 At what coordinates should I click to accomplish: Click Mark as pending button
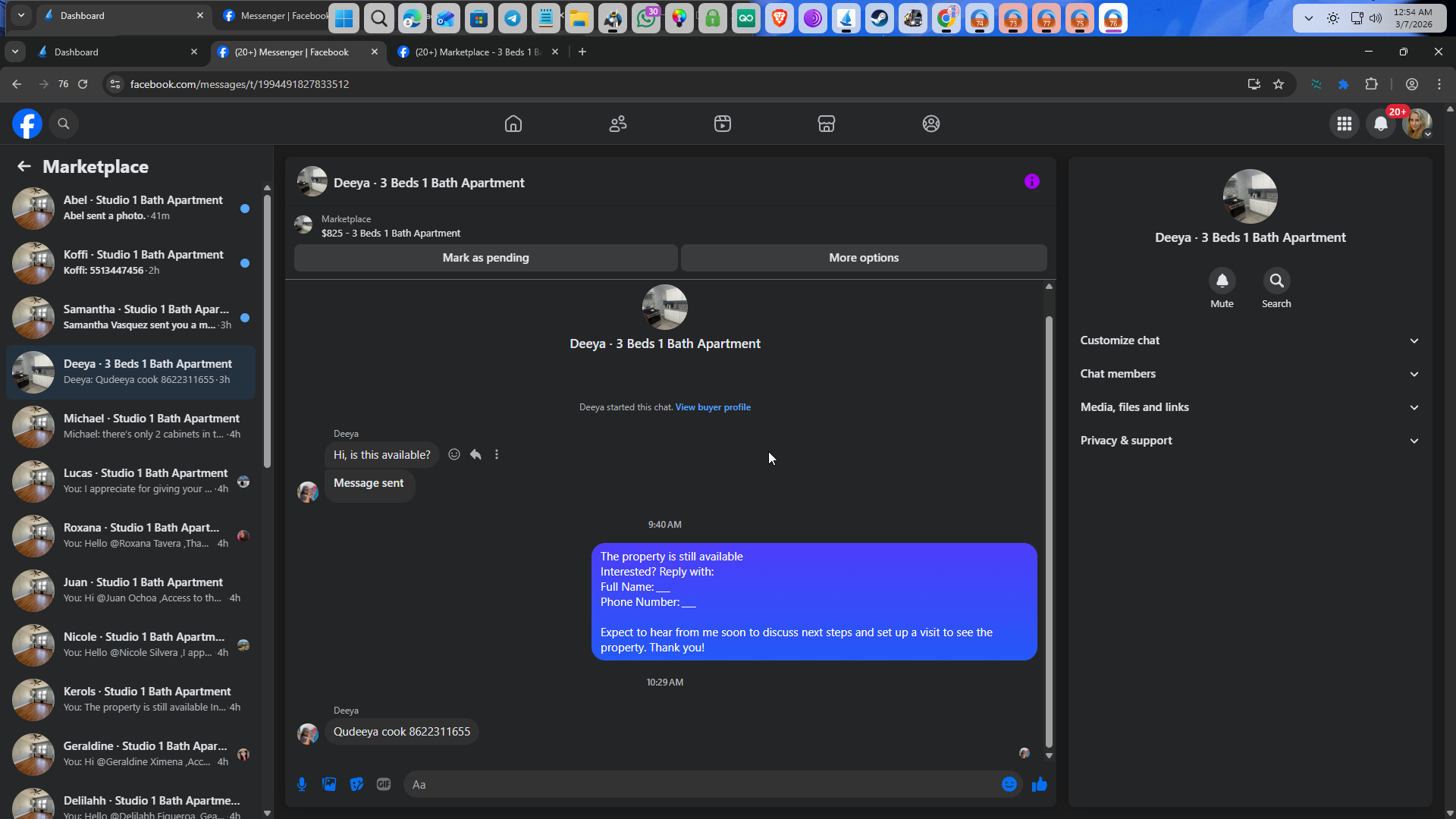coord(485,258)
